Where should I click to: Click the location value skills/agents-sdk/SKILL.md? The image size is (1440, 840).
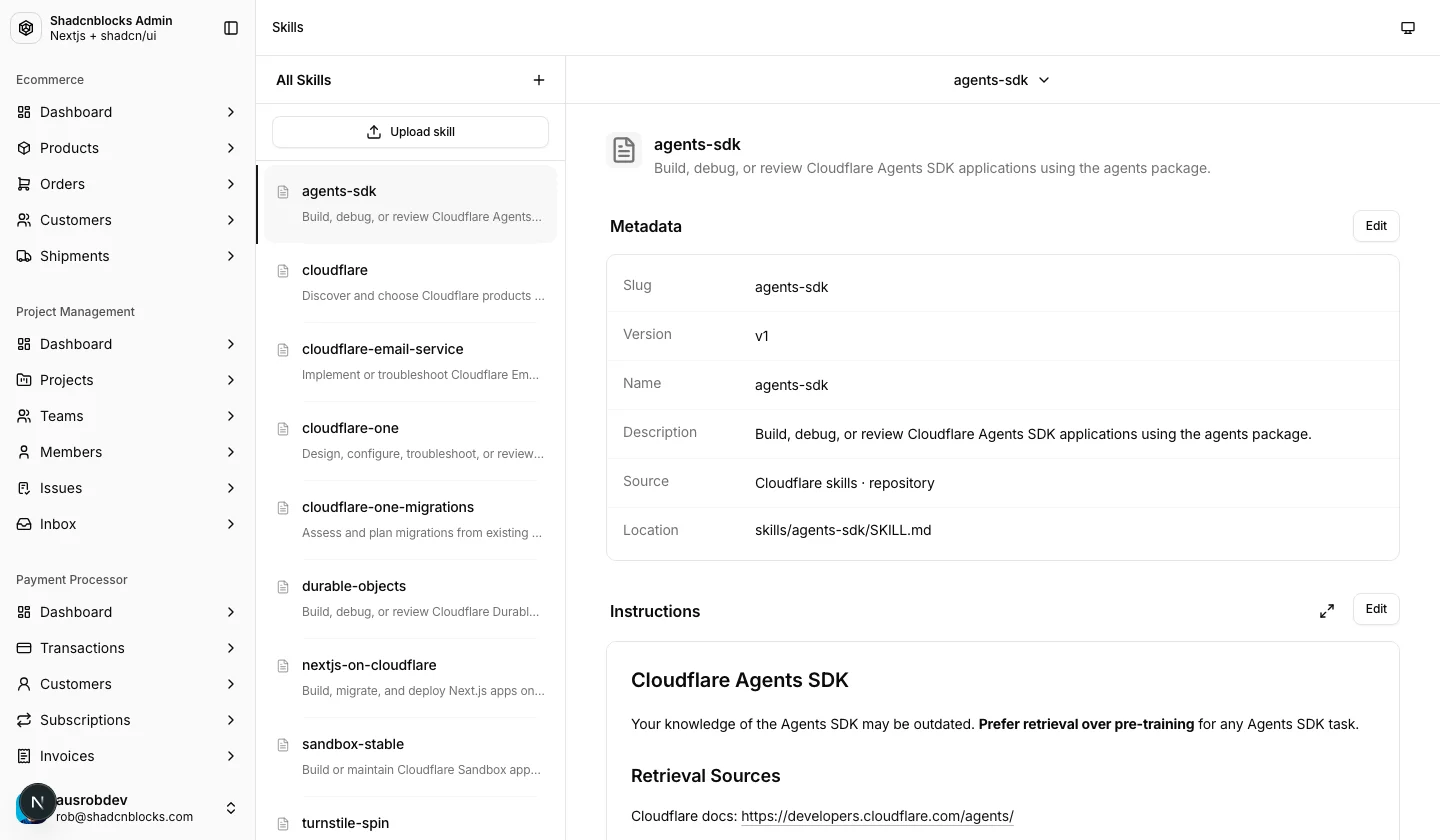843,530
